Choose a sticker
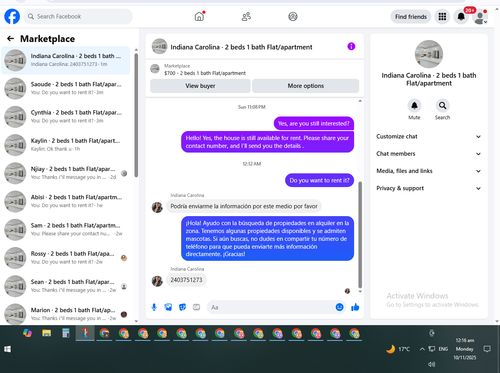Image resolution: width=500 pixels, height=373 pixels. (182, 307)
